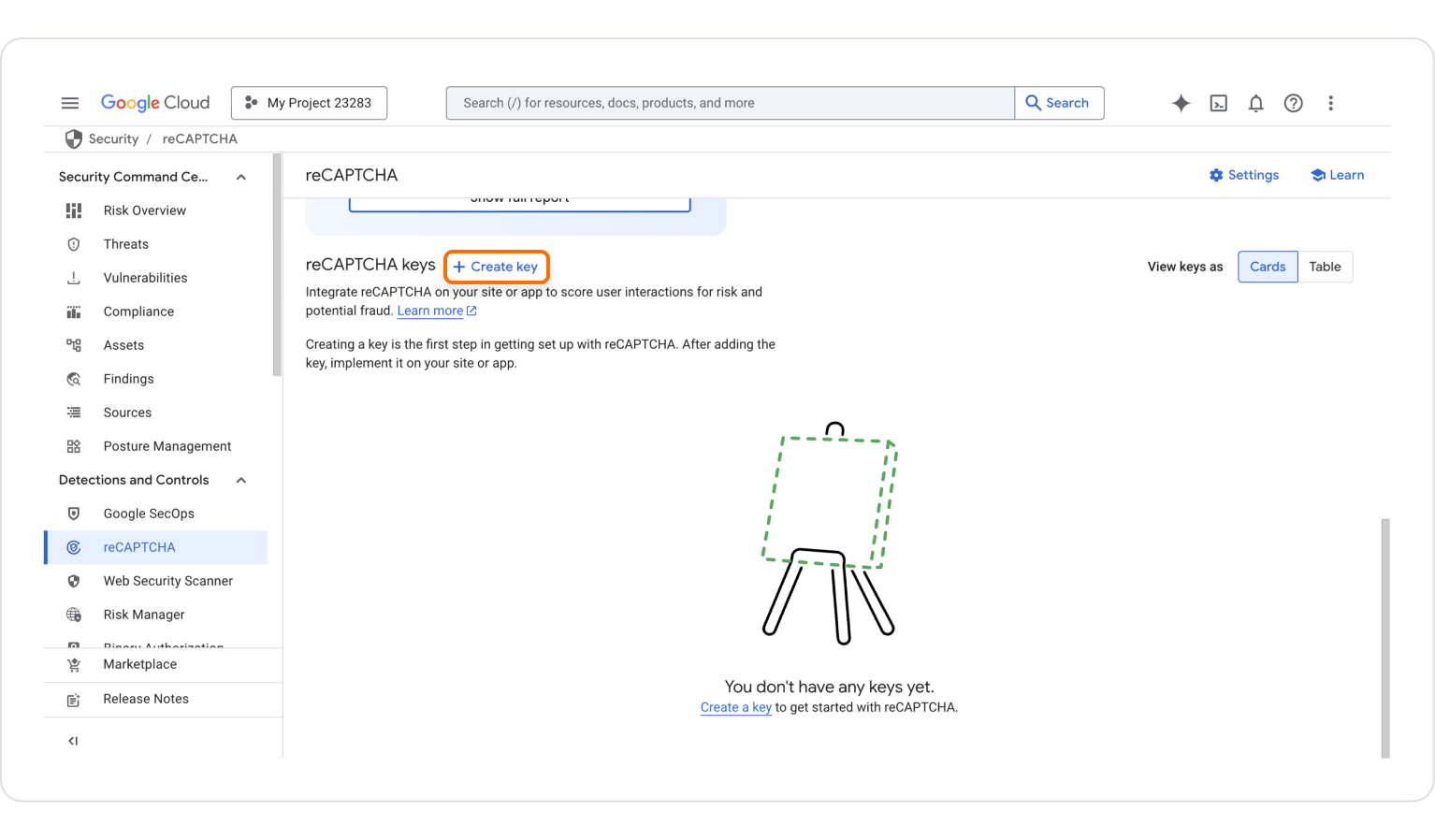1435x840 pixels.
Task: Click the Threats shield icon
Action: 74,244
